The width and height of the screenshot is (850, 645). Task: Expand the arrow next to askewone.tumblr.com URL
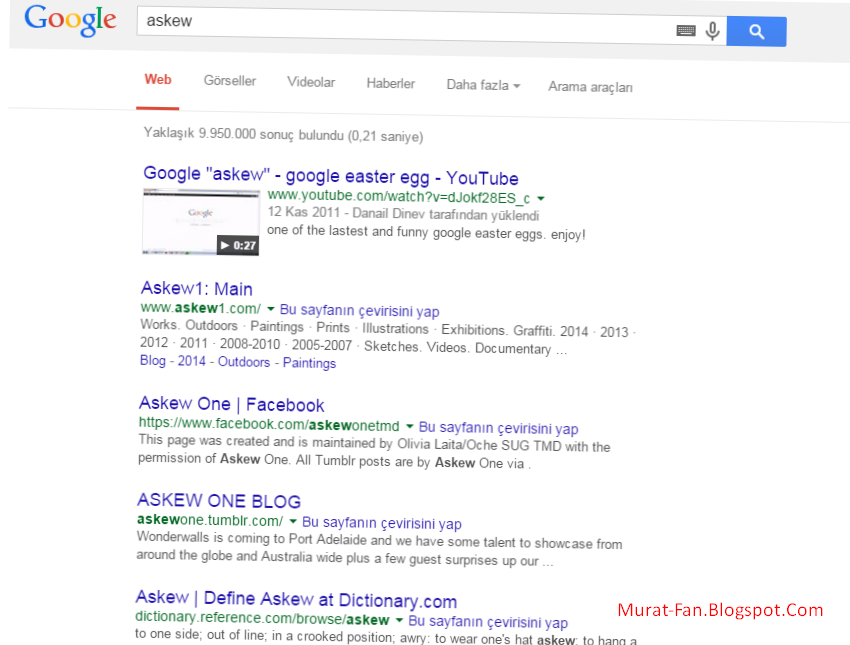point(293,521)
